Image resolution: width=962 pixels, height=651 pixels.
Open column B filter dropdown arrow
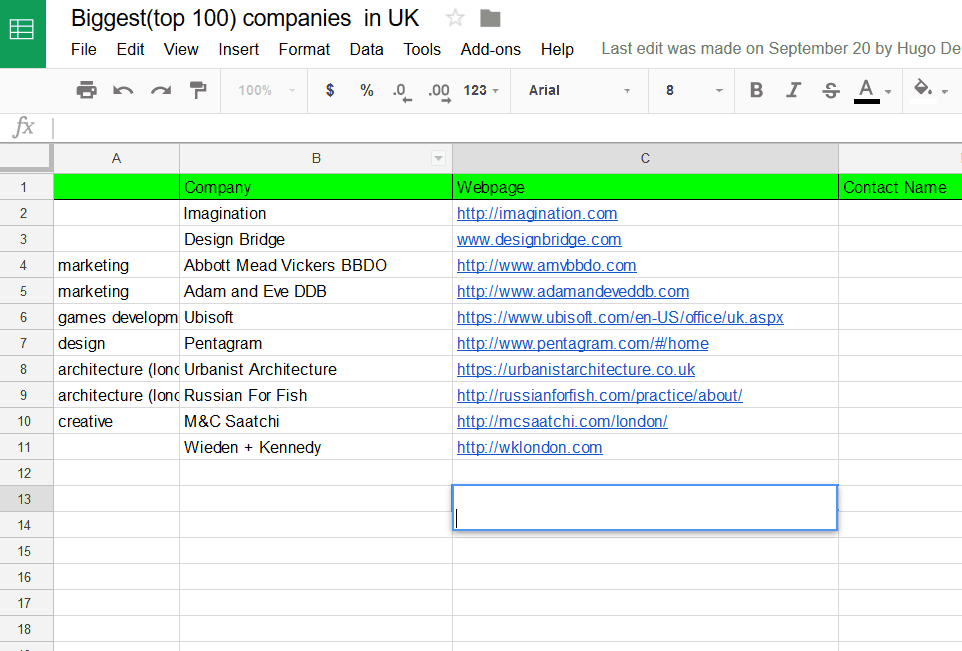[438, 158]
